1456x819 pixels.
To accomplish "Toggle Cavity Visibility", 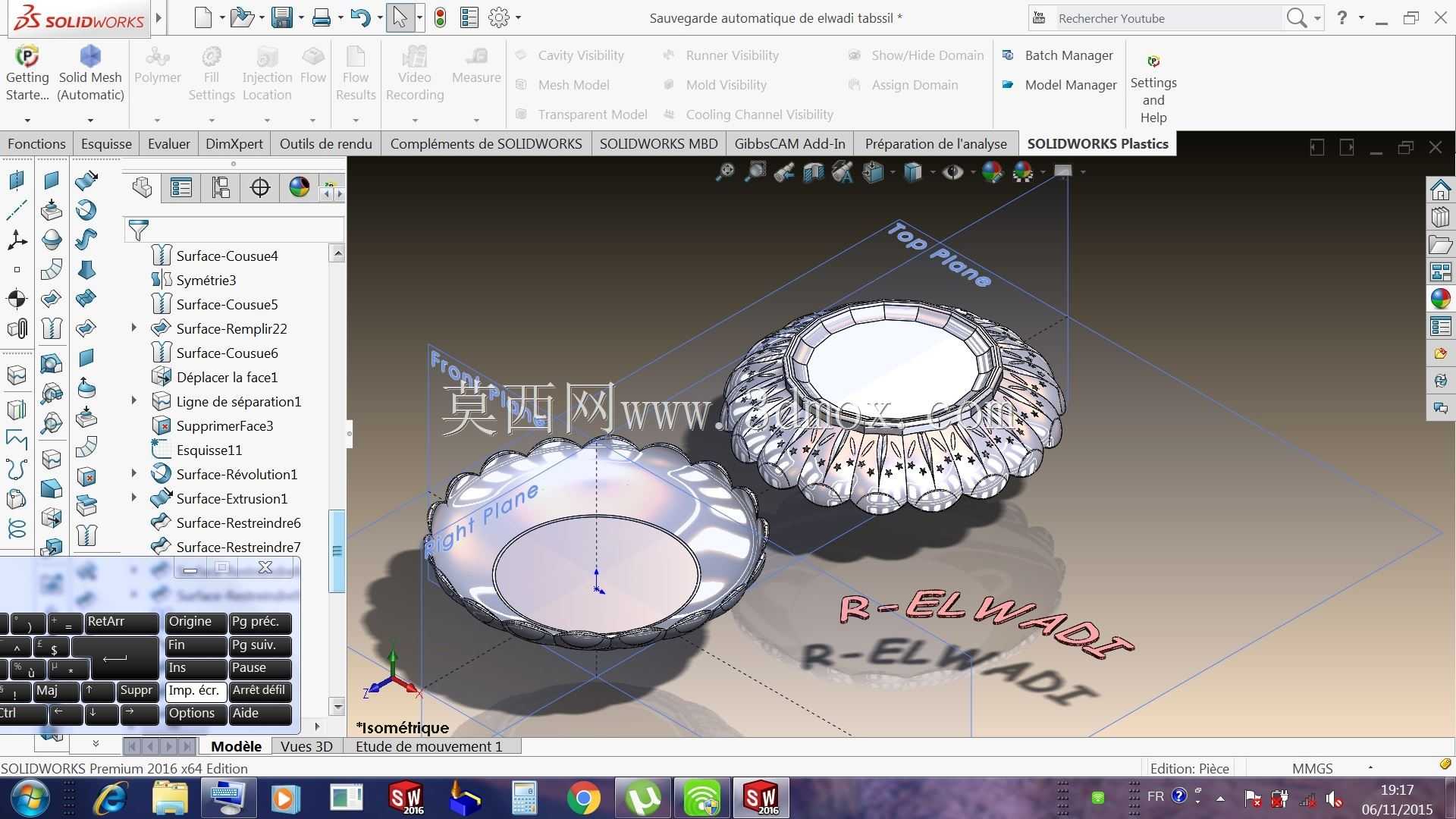I will click(x=570, y=55).
